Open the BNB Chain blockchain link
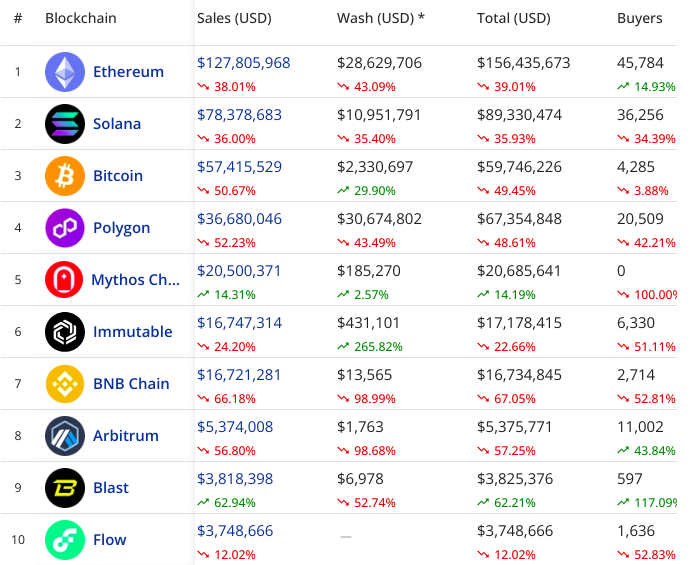Image resolution: width=692 pixels, height=565 pixels. click(x=131, y=384)
